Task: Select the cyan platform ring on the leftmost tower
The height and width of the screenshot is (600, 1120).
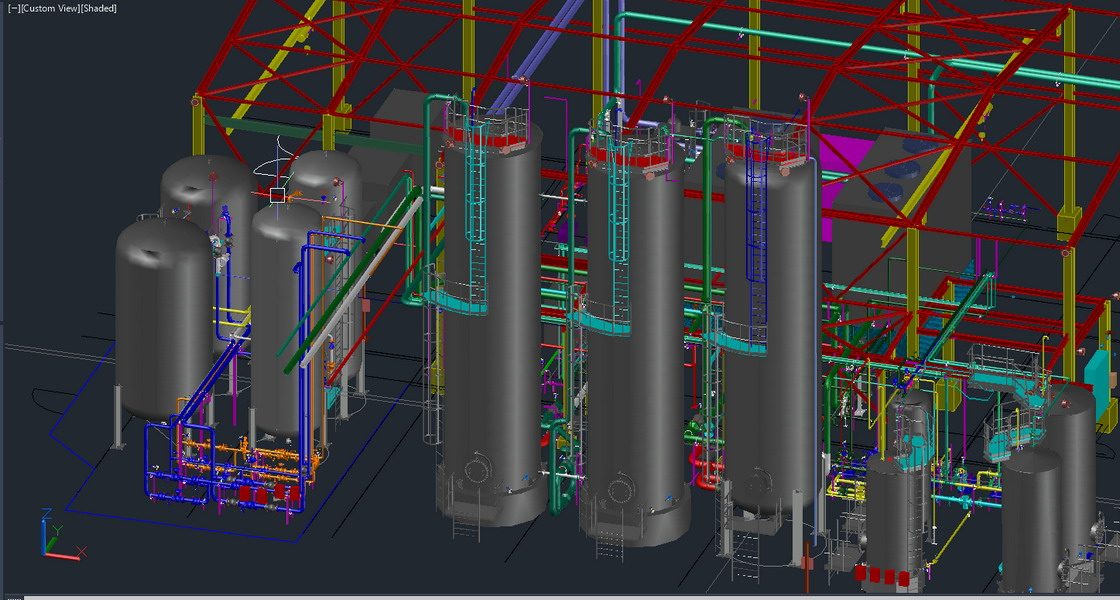Action: click(x=460, y=300)
